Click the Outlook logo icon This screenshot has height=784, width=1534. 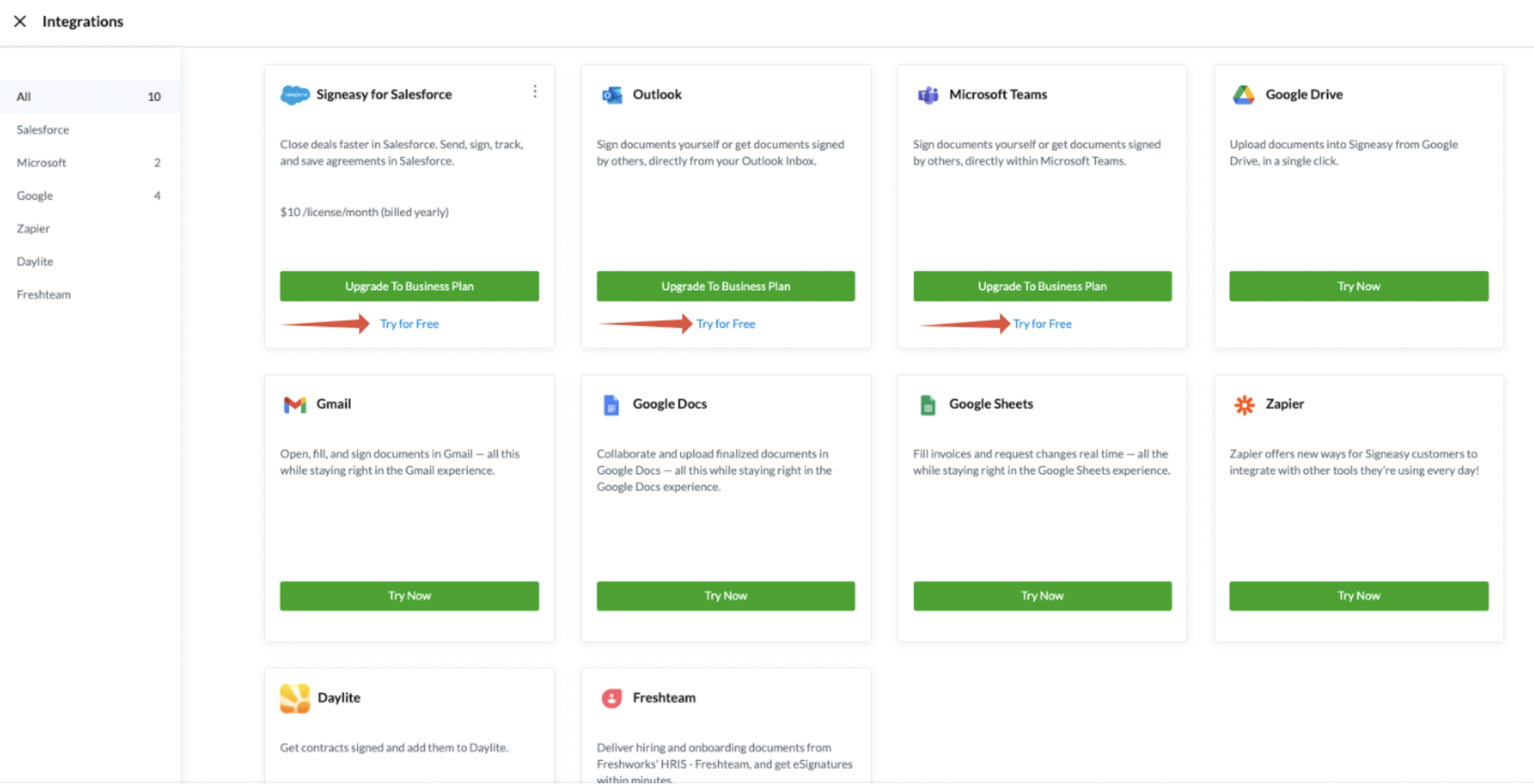coord(612,95)
